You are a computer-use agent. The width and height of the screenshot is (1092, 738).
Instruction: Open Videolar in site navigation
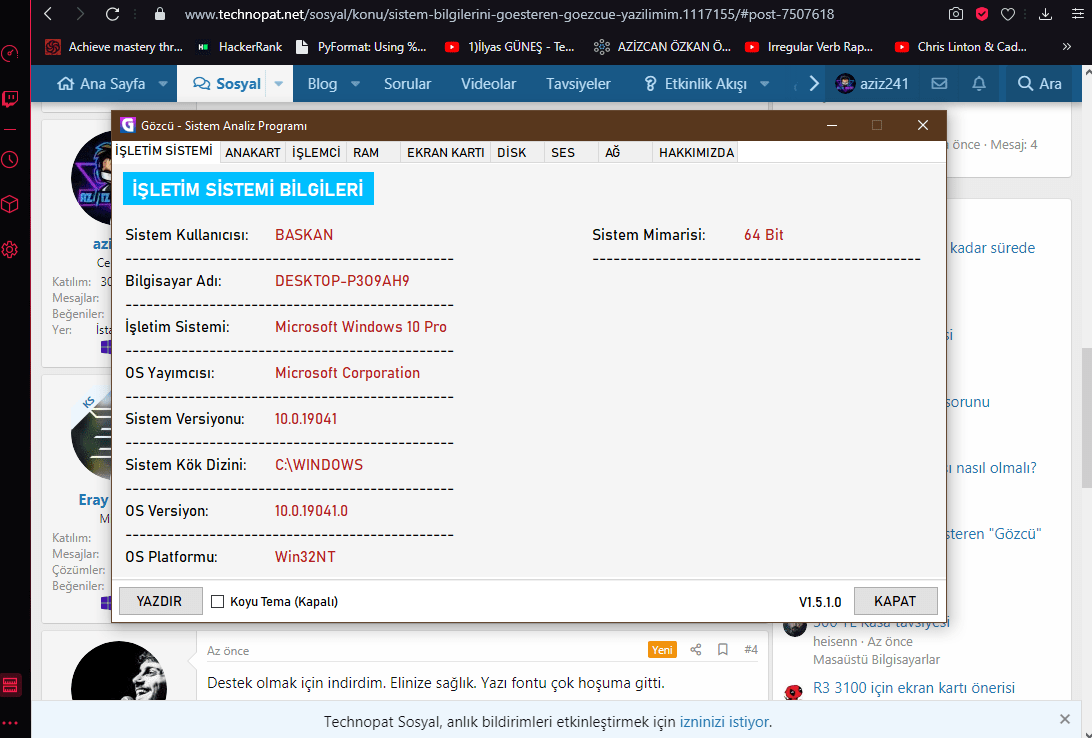(488, 84)
